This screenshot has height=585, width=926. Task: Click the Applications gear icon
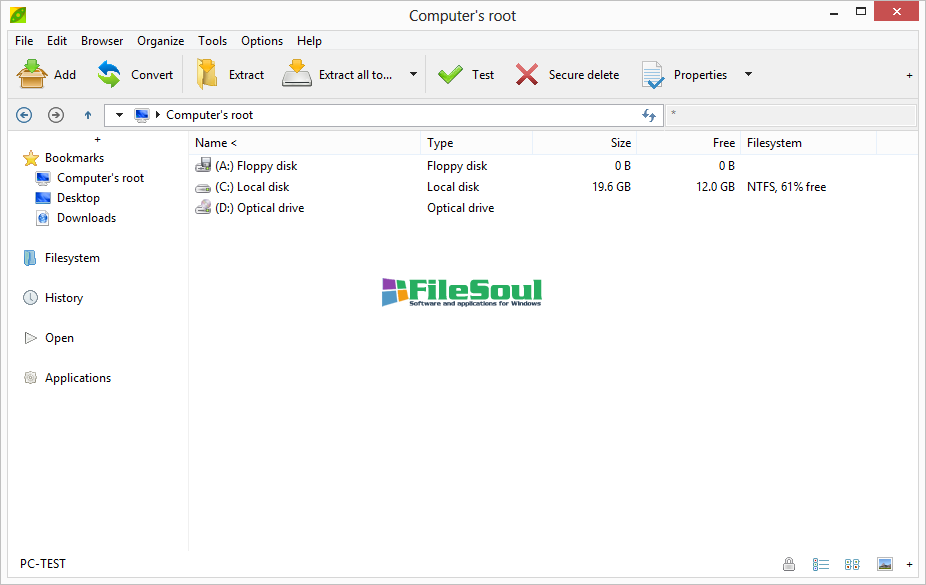click(x=30, y=378)
